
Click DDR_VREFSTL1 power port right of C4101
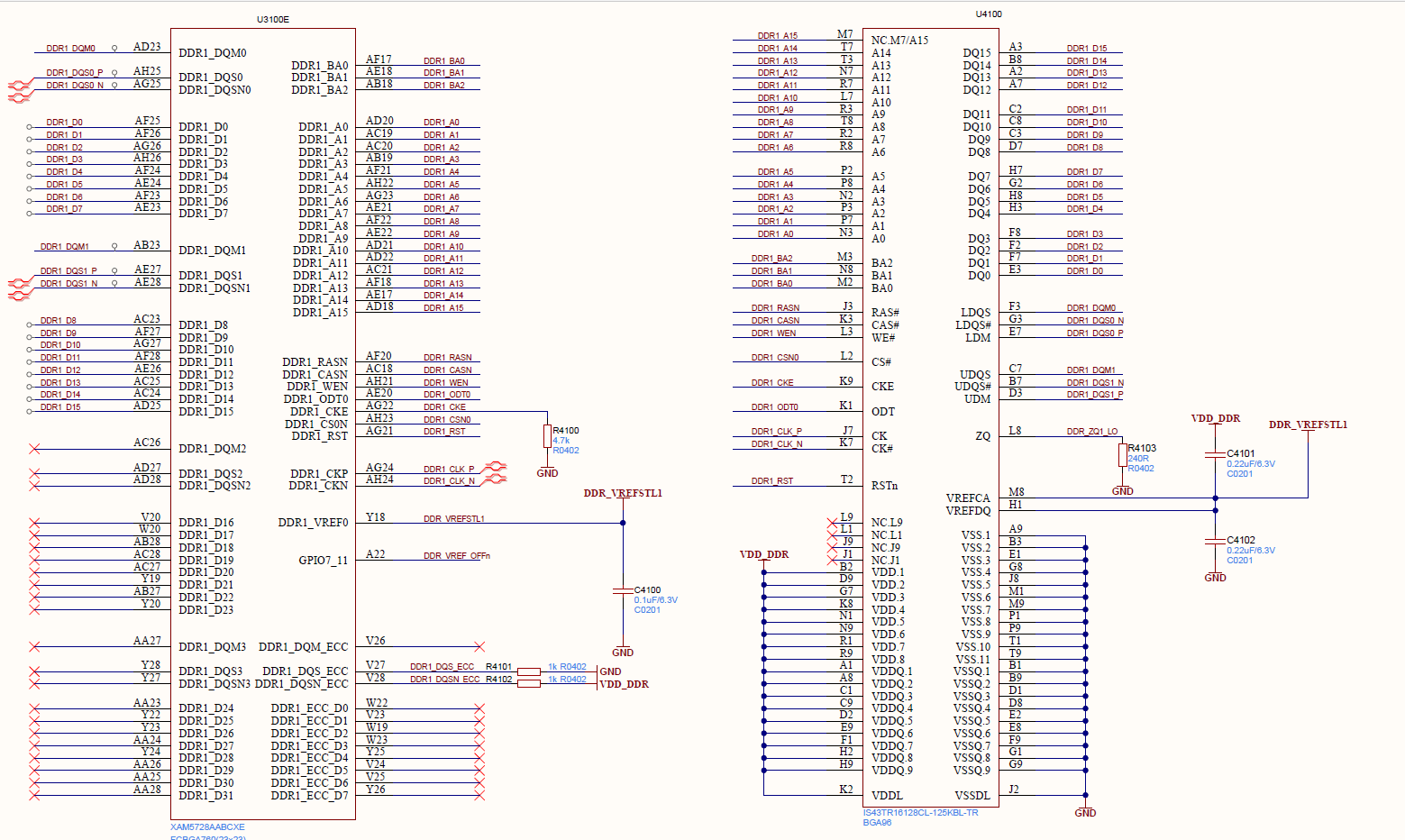(1308, 425)
